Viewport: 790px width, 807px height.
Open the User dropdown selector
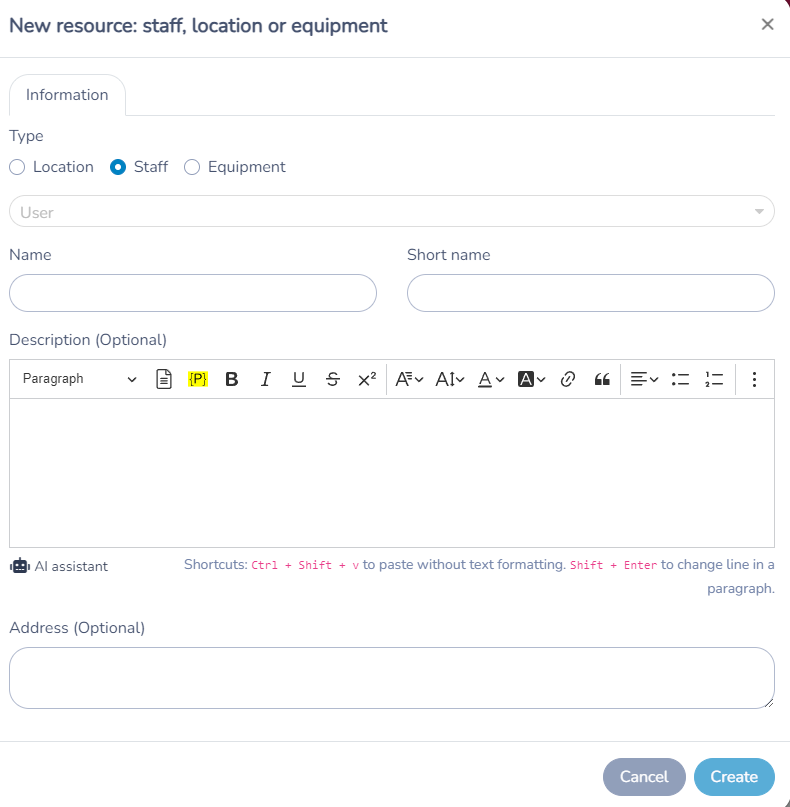tap(392, 211)
